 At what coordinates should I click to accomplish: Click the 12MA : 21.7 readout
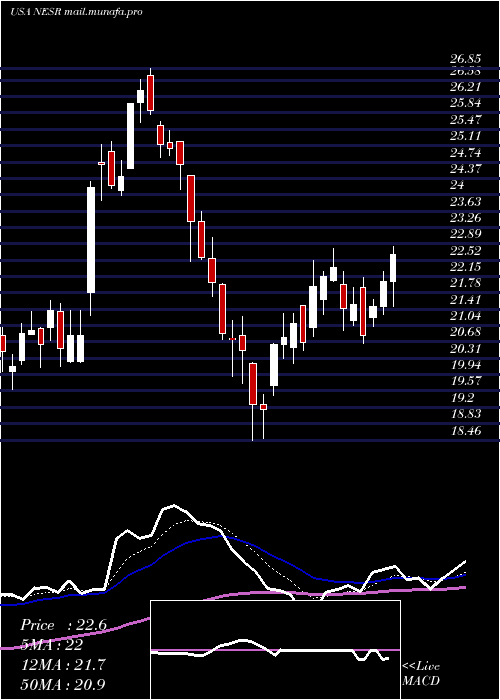click(62, 665)
